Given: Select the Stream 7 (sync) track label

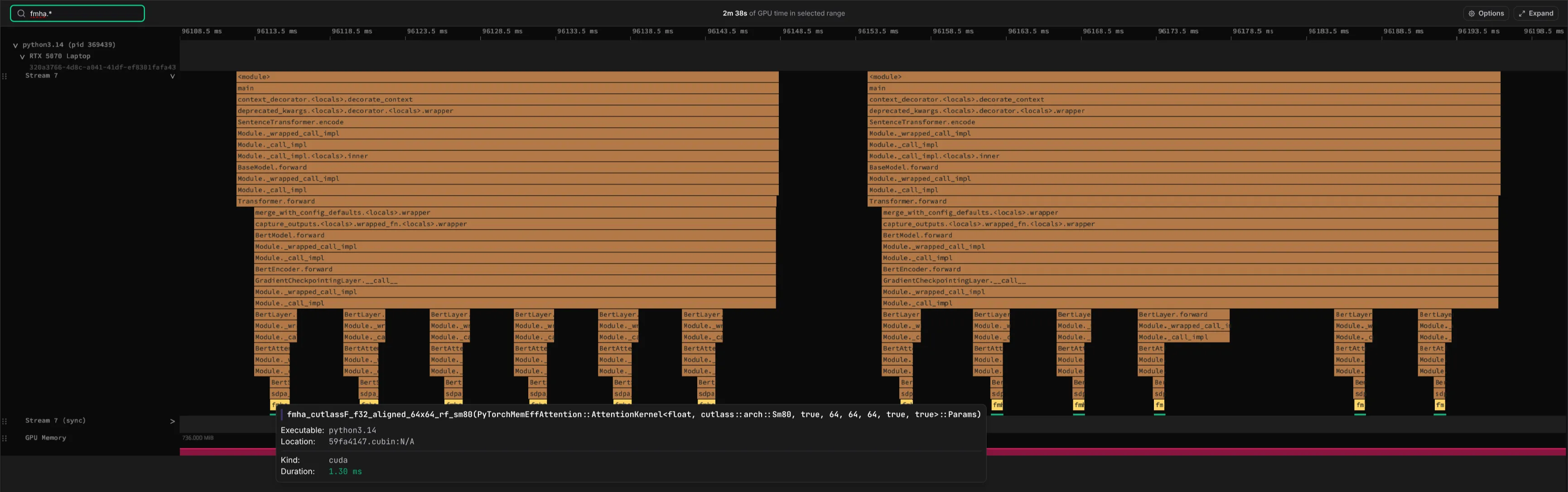Looking at the screenshot, I should click(55, 420).
